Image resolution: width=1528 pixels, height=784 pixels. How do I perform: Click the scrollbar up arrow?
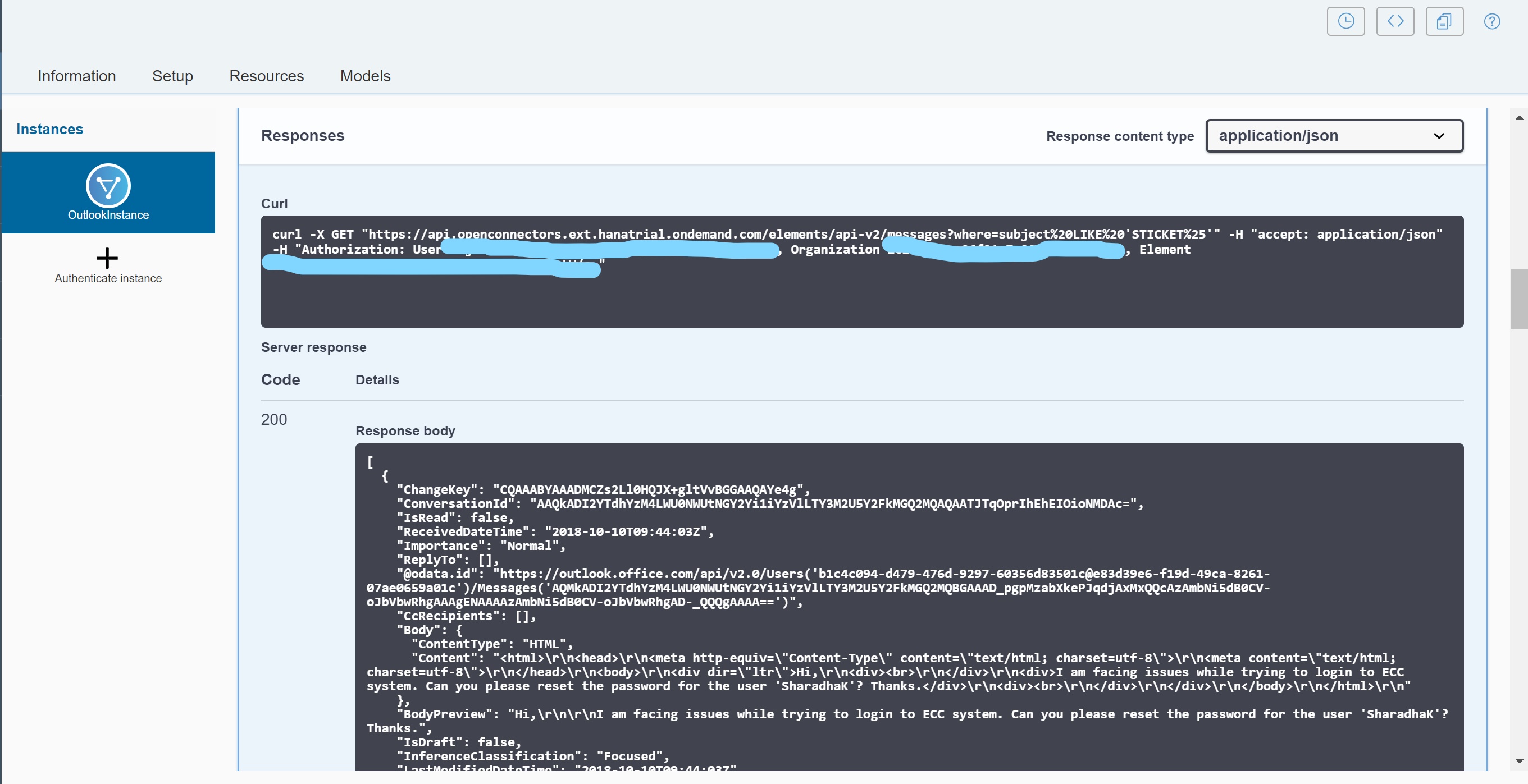[x=1518, y=117]
